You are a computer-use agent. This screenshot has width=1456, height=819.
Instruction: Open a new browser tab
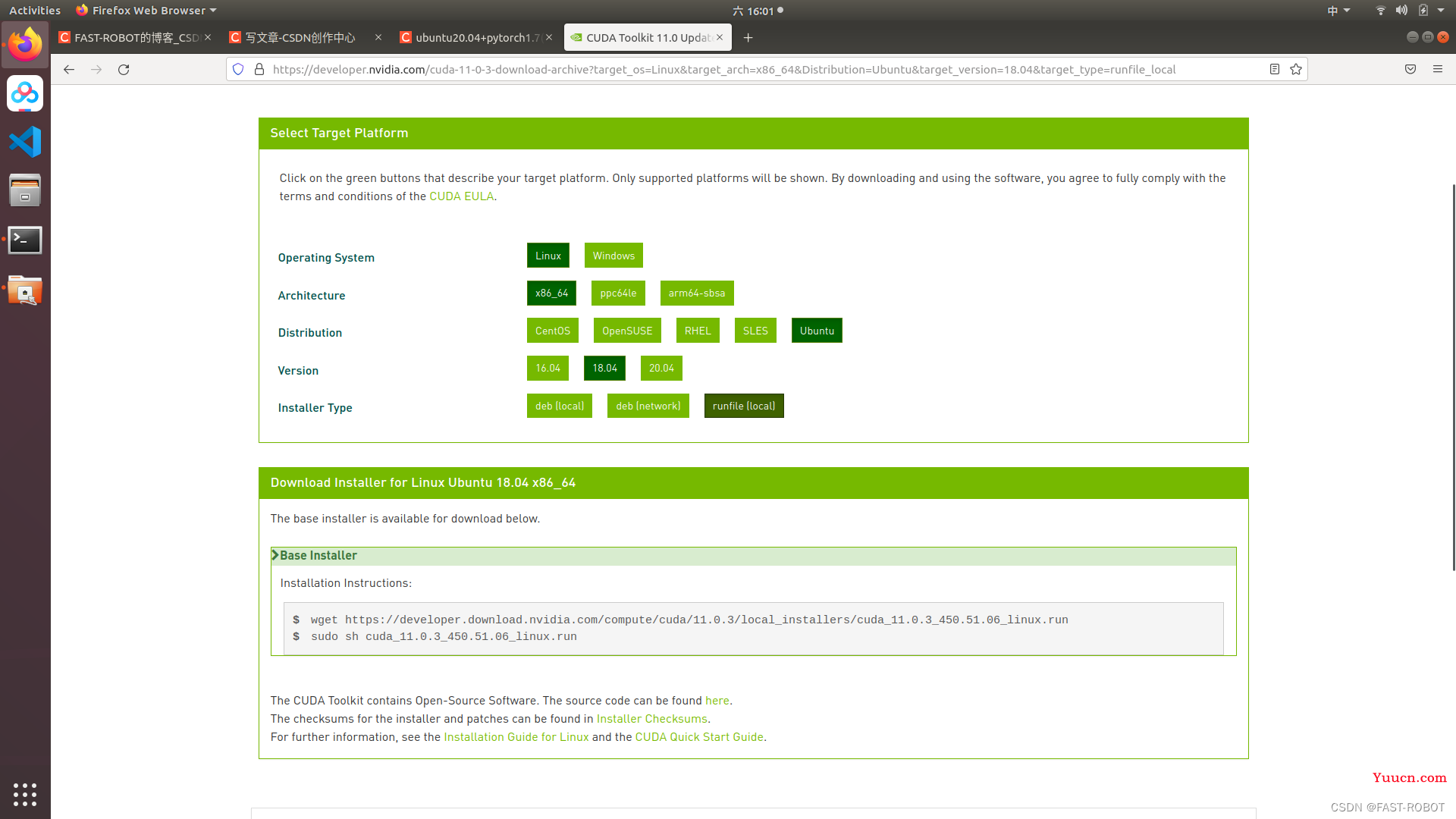pos(748,38)
